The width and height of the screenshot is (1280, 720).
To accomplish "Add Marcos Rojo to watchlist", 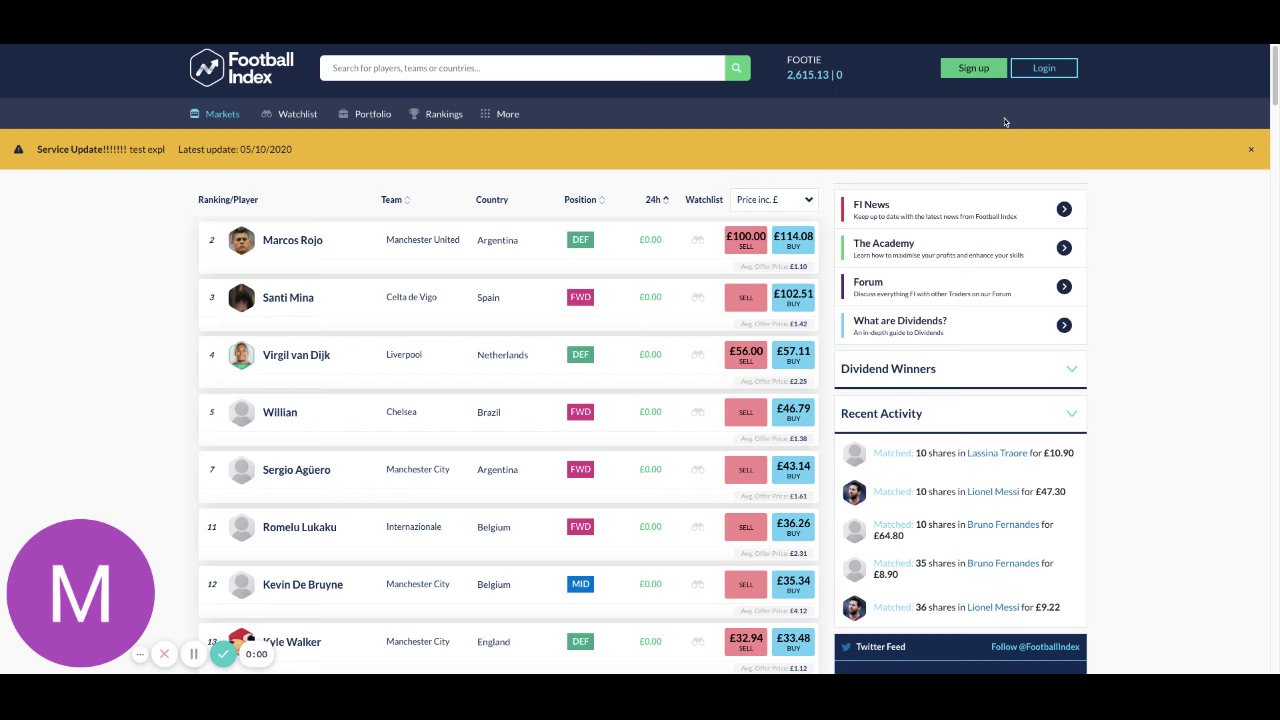I will tap(698, 240).
